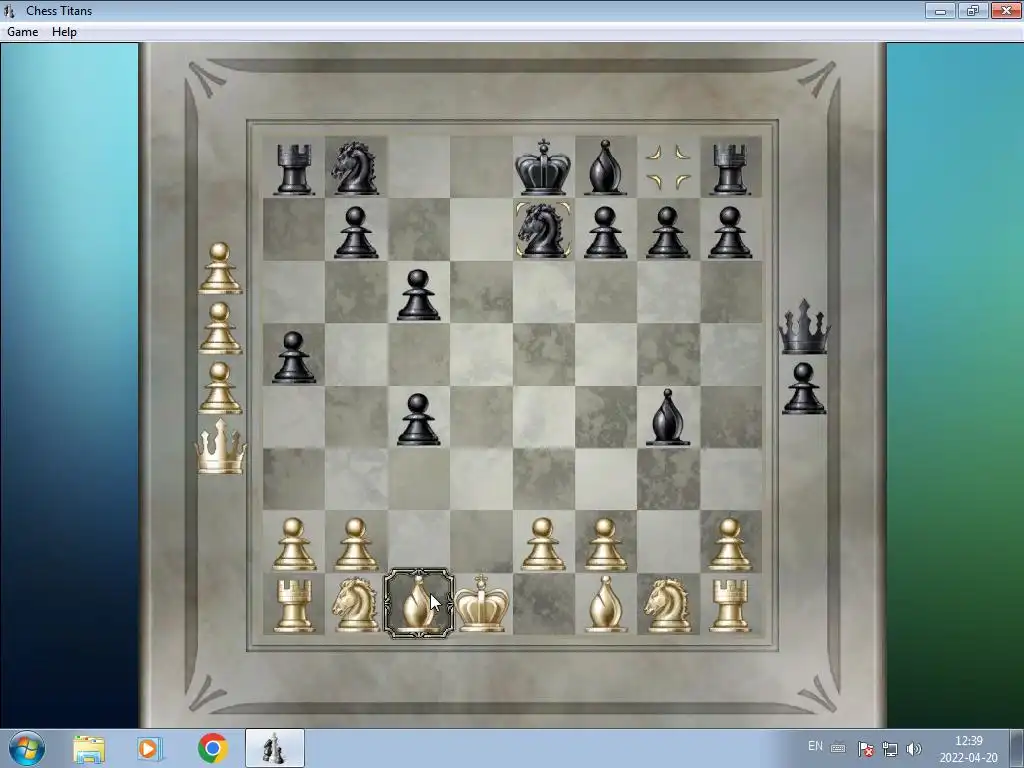Select the black pawn on b7

(x=356, y=232)
